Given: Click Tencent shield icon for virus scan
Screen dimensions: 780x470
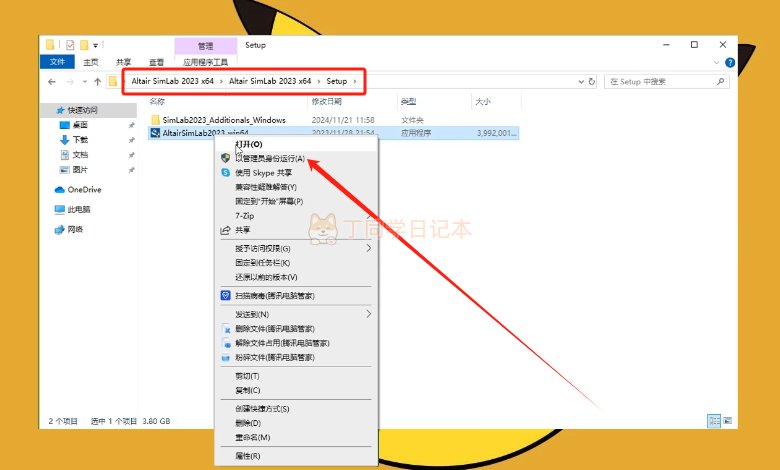Looking at the screenshot, I should (225, 295).
